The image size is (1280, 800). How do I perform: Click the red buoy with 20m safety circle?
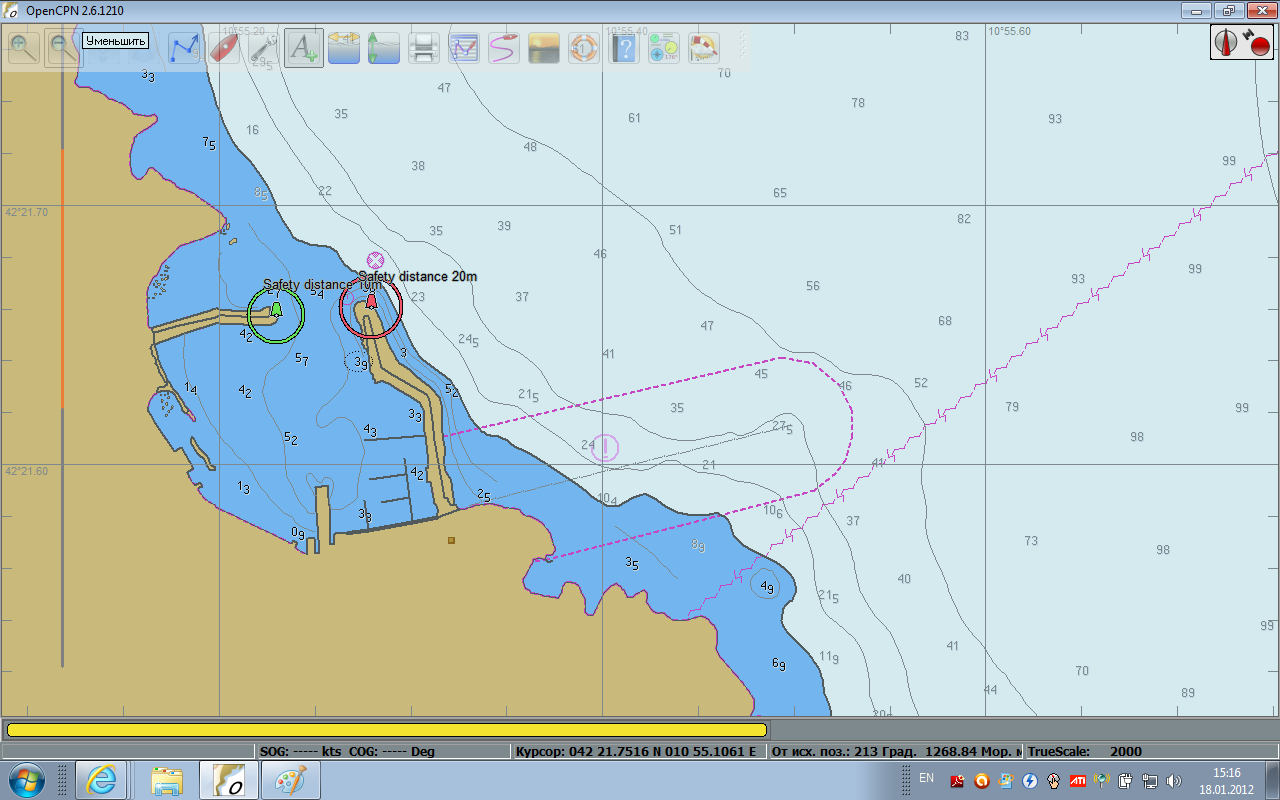click(371, 301)
